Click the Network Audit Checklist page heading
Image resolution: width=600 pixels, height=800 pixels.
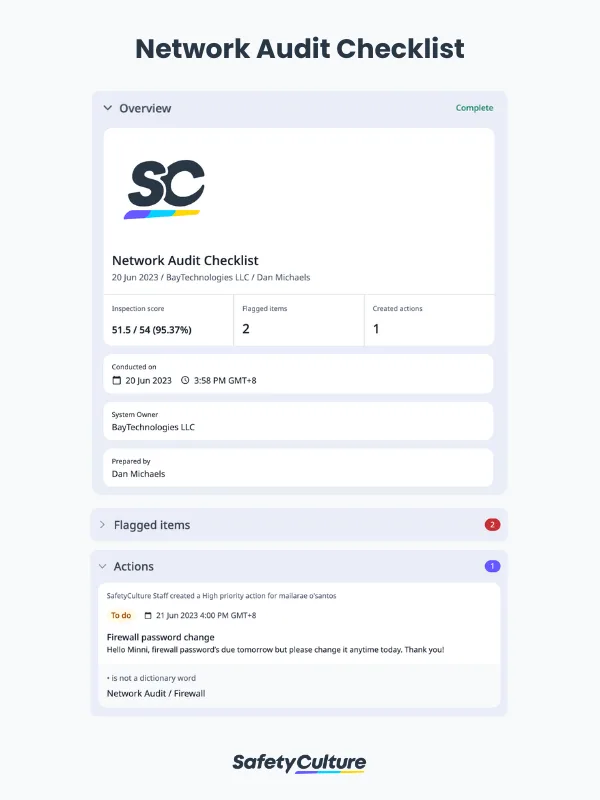299,49
